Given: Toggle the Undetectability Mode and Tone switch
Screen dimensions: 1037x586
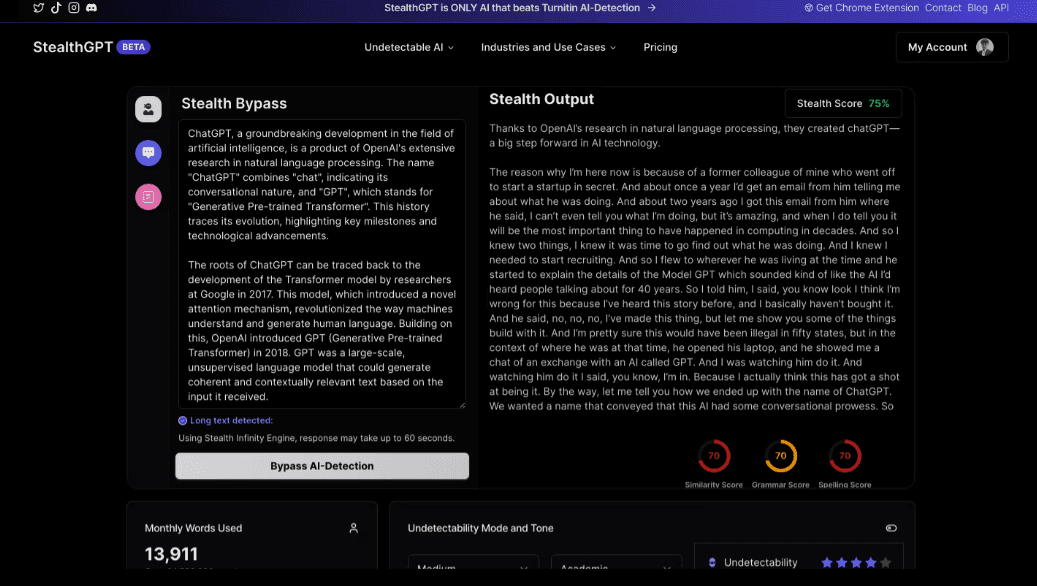Looking at the screenshot, I should coord(891,528).
